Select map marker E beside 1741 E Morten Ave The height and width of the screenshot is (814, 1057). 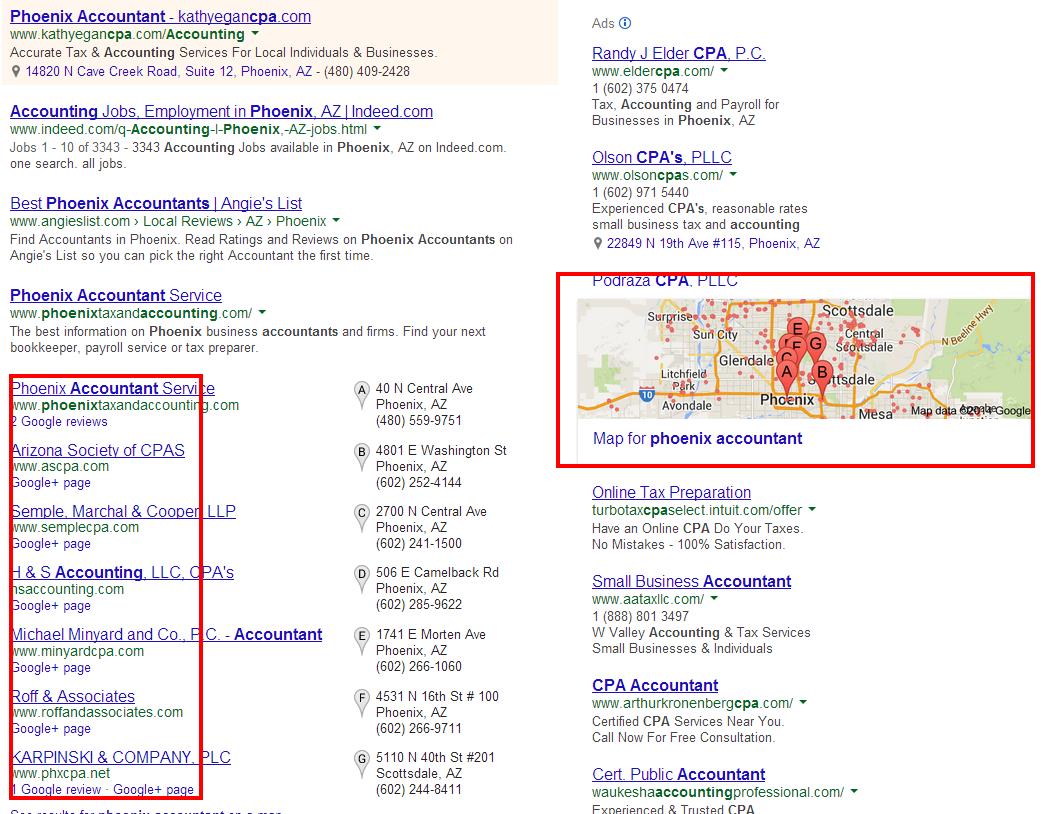[x=362, y=640]
